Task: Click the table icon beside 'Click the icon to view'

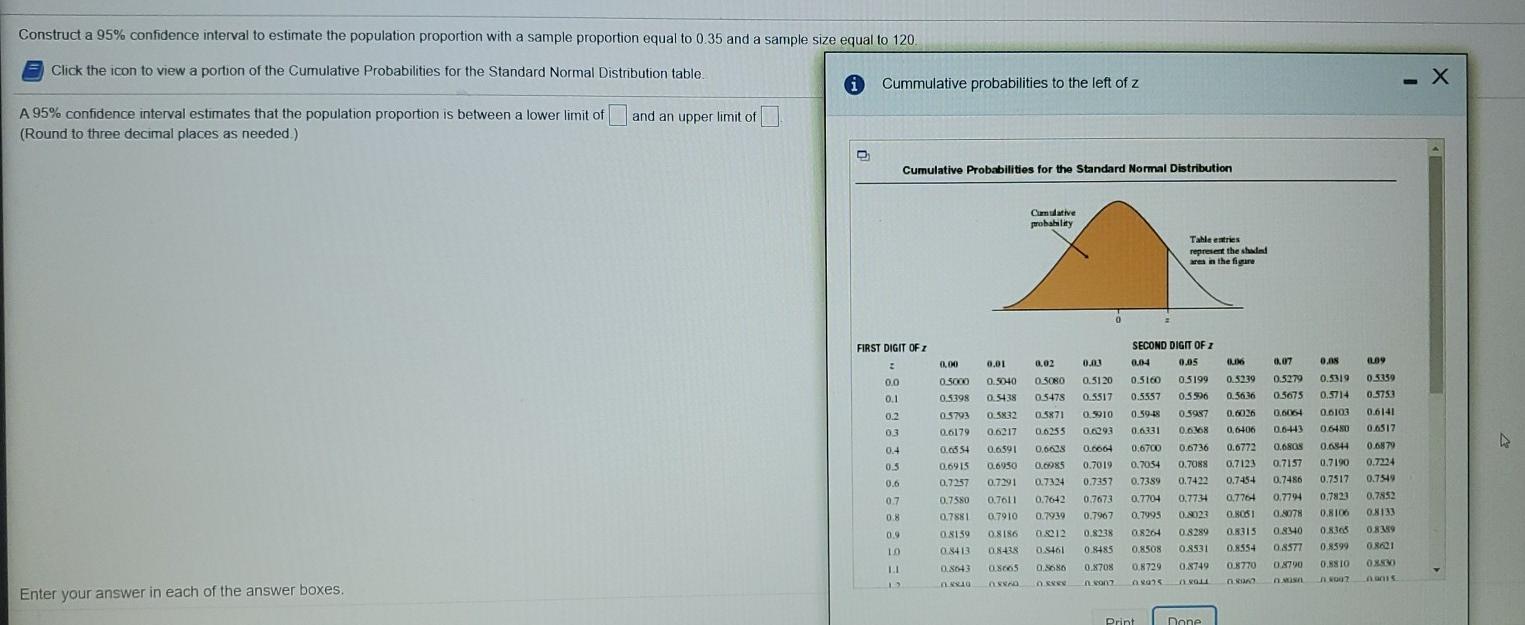Action: point(32,72)
